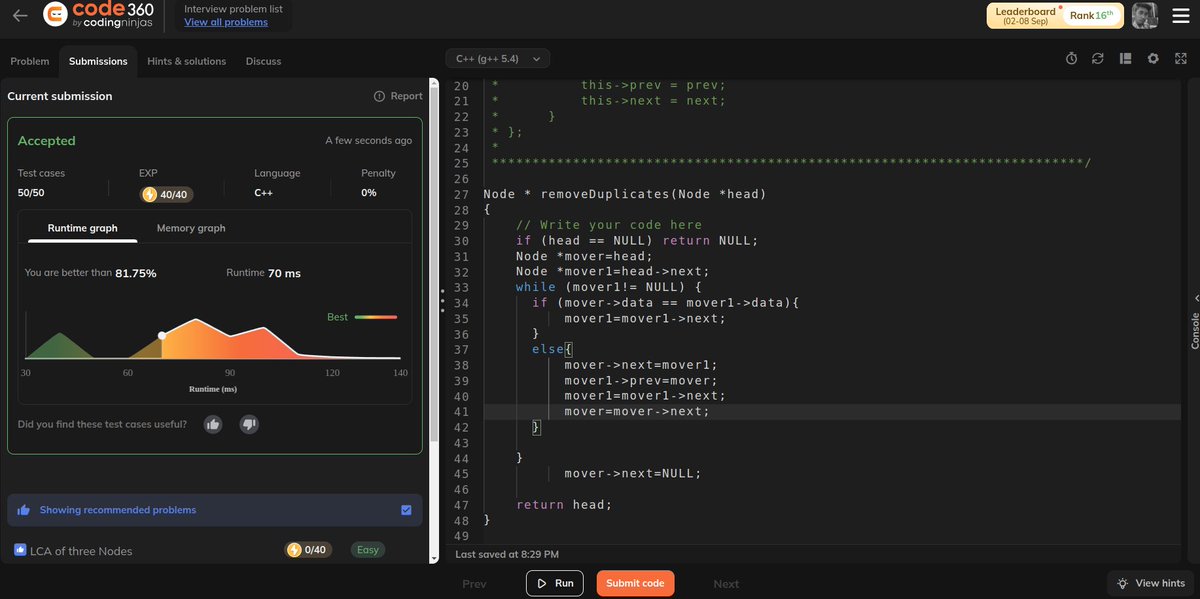Viewport: 1200px width, 599px height.
Task: Give thumbs down to the test cases
Action: [247, 424]
